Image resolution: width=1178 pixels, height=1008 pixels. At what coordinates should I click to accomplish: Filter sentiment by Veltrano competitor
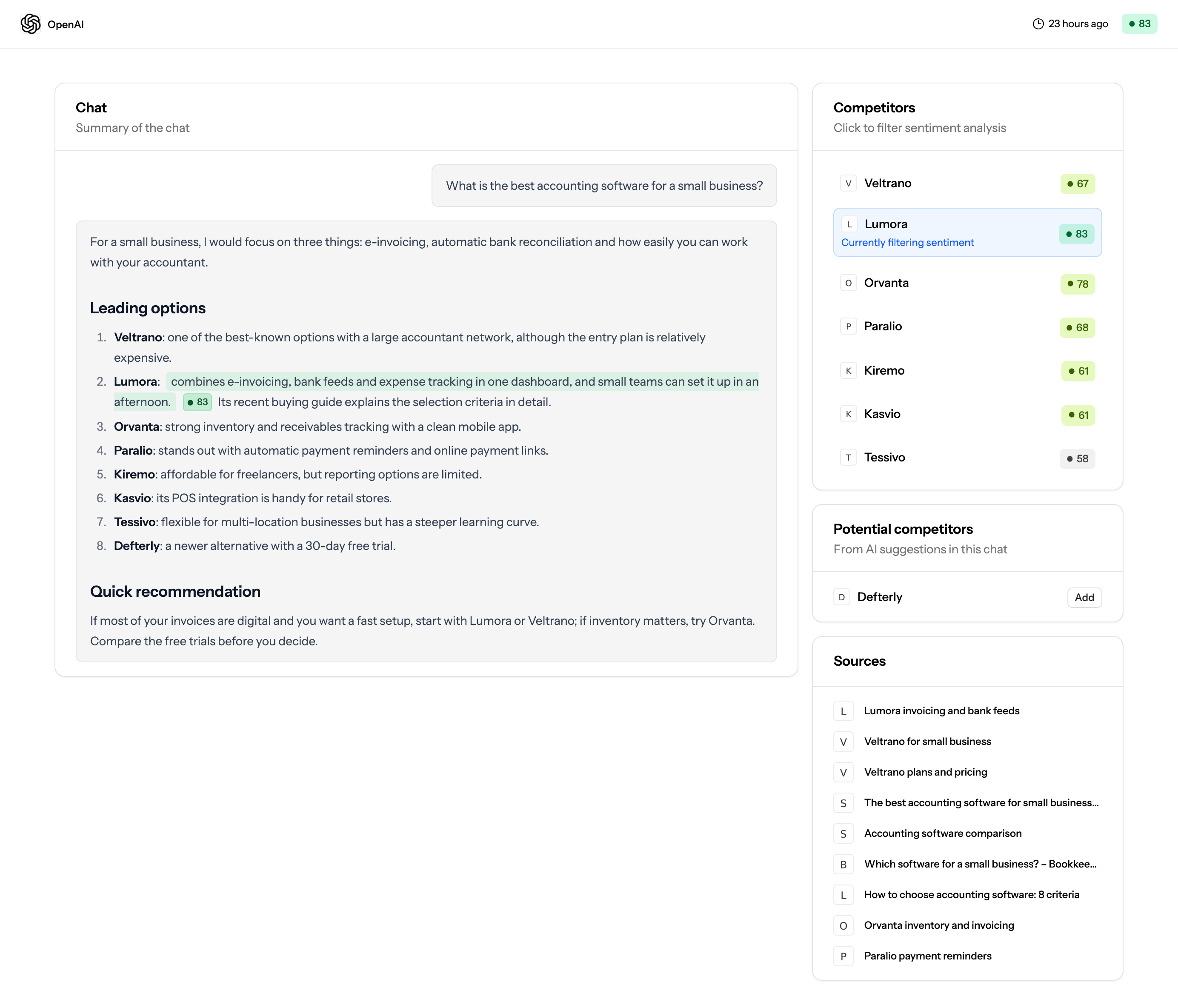point(968,183)
